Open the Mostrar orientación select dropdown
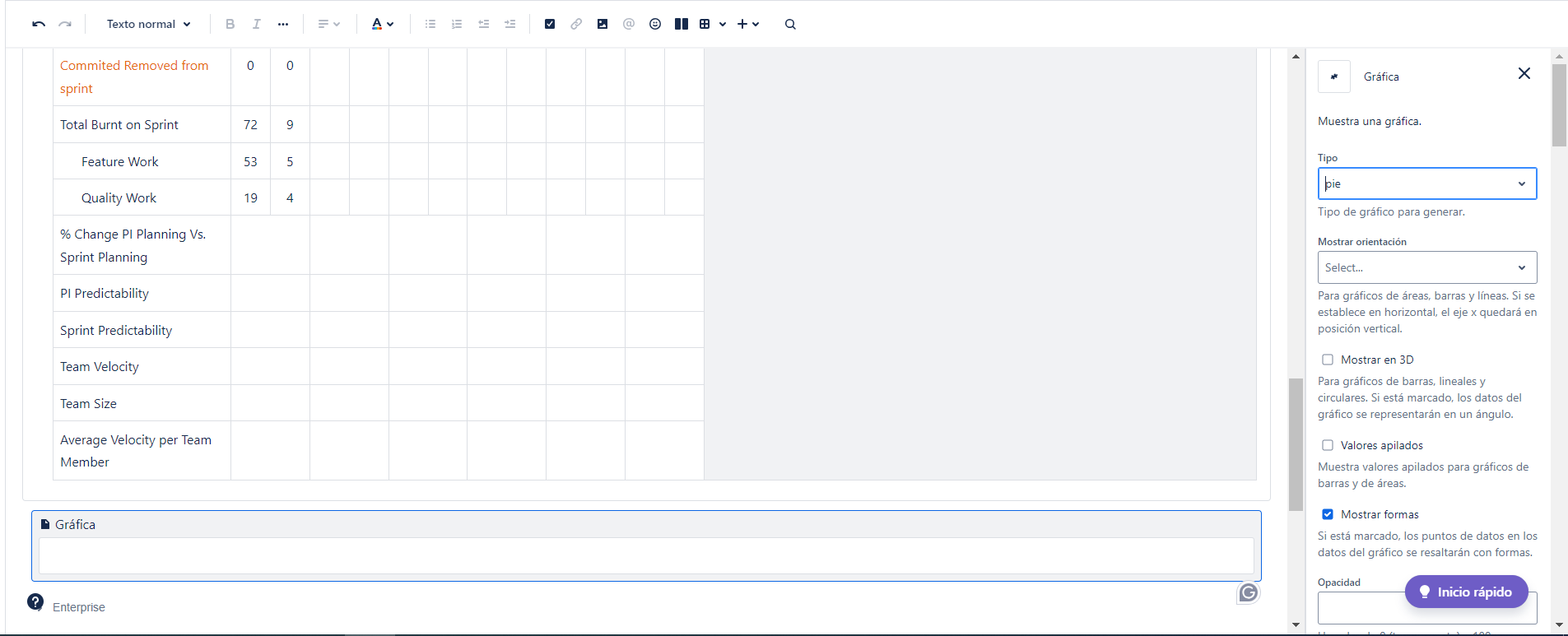Screen dimensions: 1568x636 (1427, 267)
